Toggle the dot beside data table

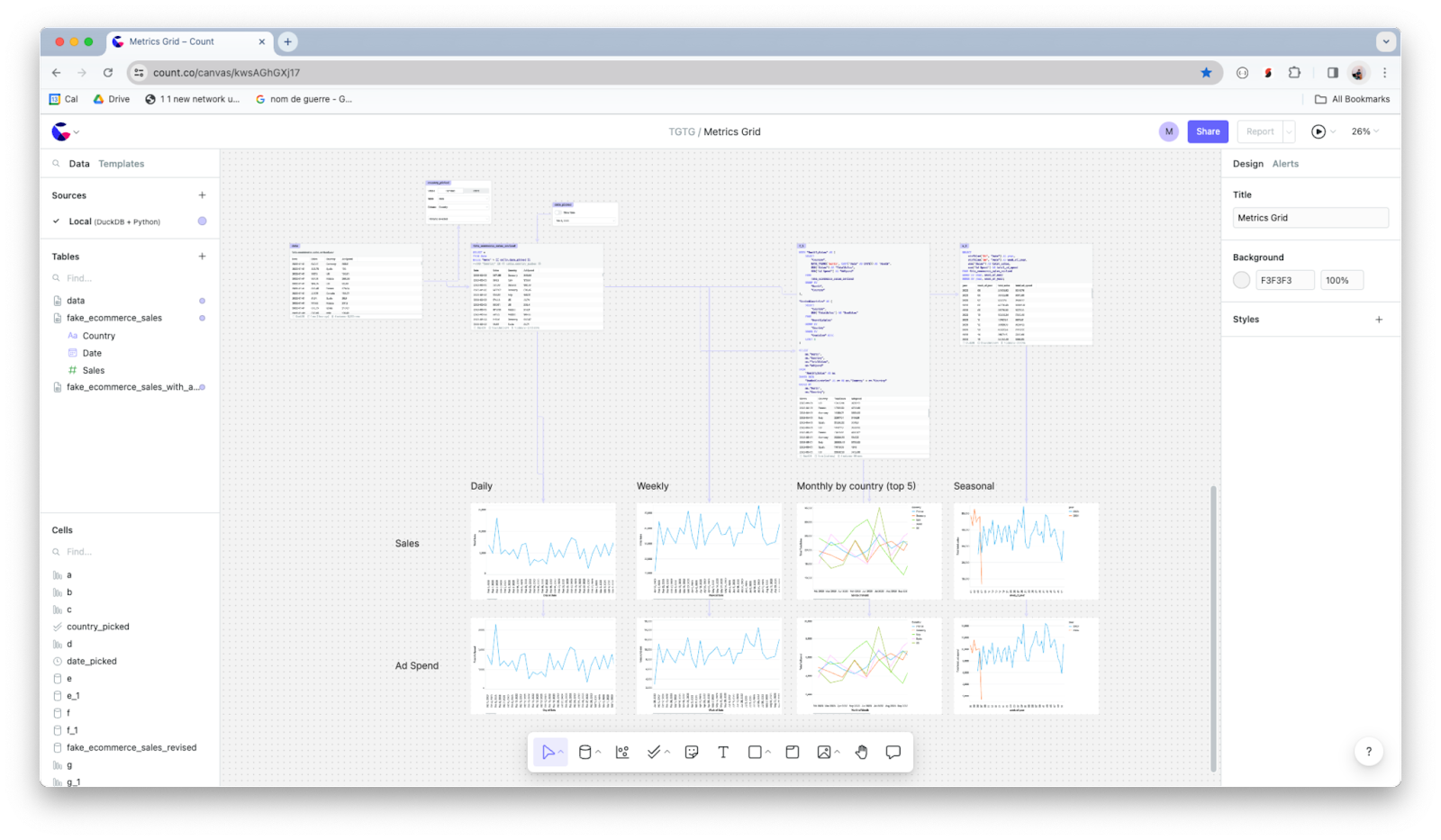coord(202,301)
